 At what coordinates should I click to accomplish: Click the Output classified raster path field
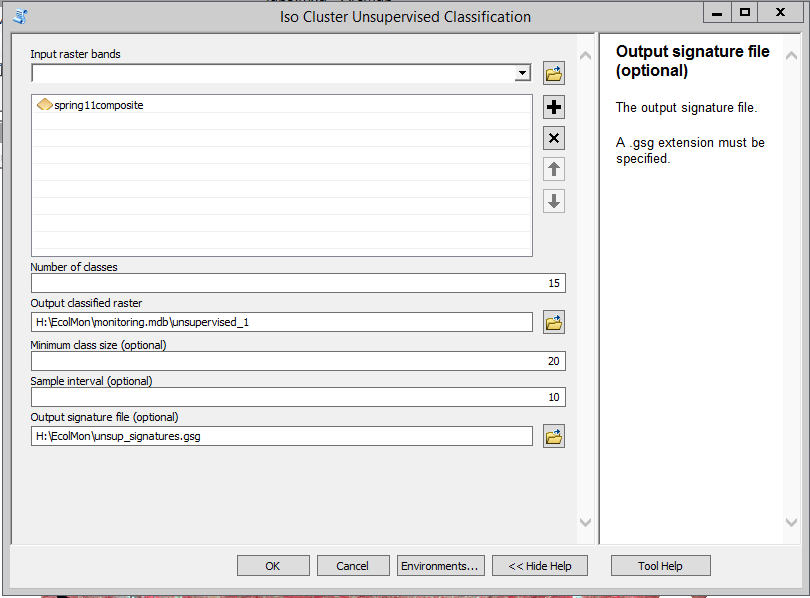pyautogui.click(x=282, y=322)
